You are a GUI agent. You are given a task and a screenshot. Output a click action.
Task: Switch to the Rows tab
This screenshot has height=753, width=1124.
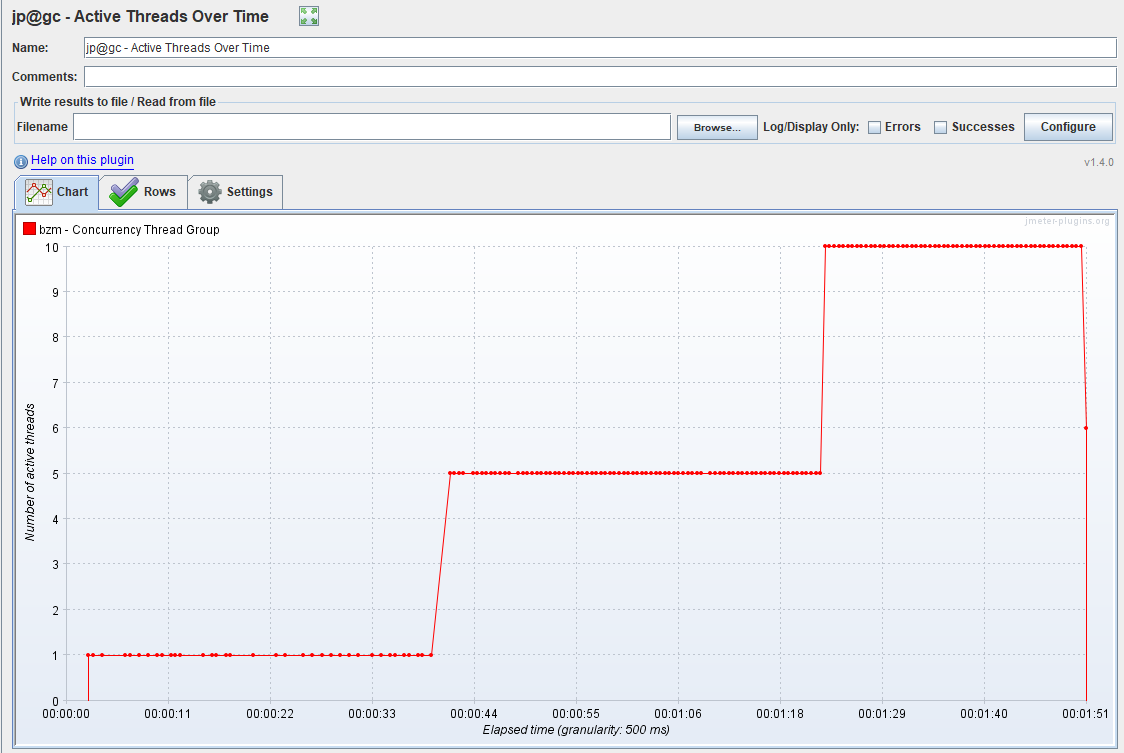(x=143, y=192)
